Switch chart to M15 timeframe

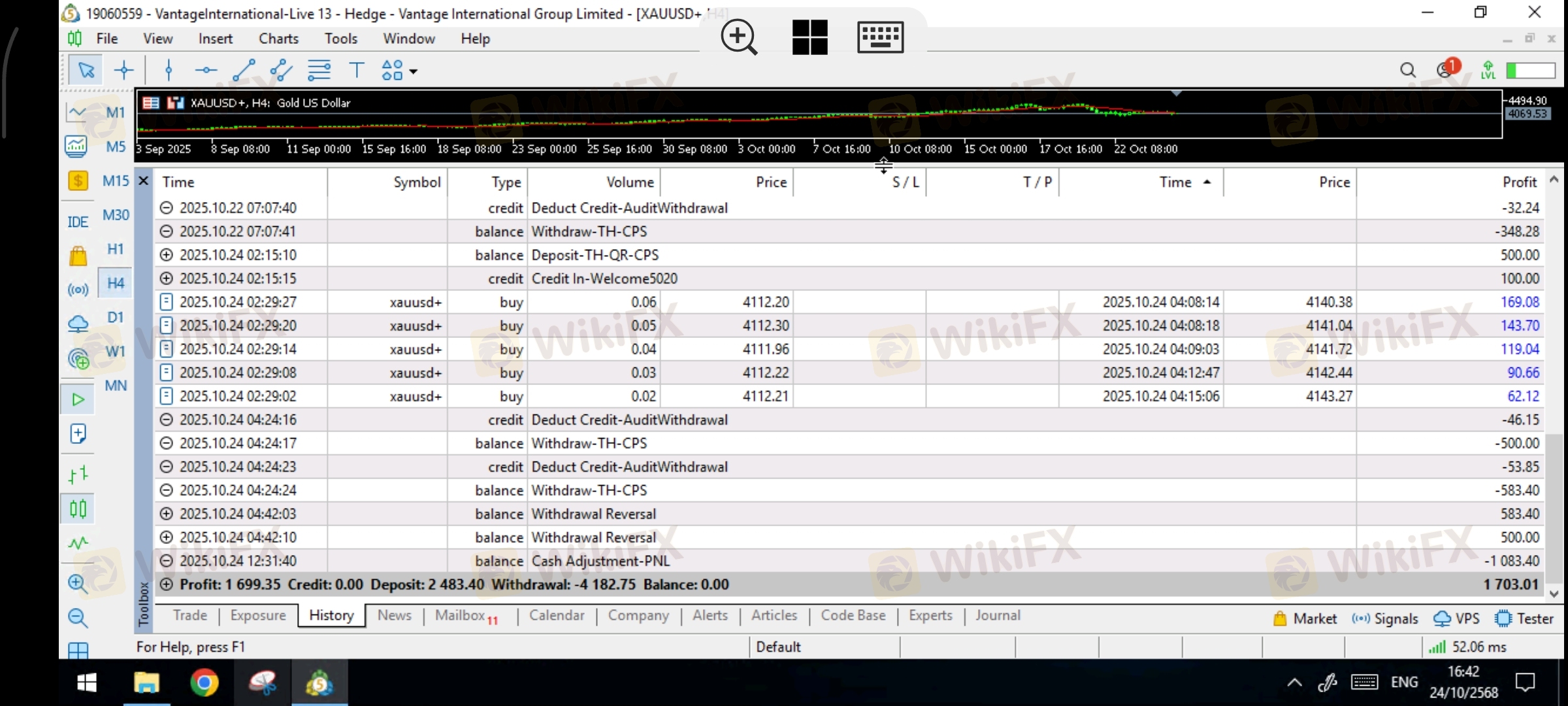(x=116, y=181)
